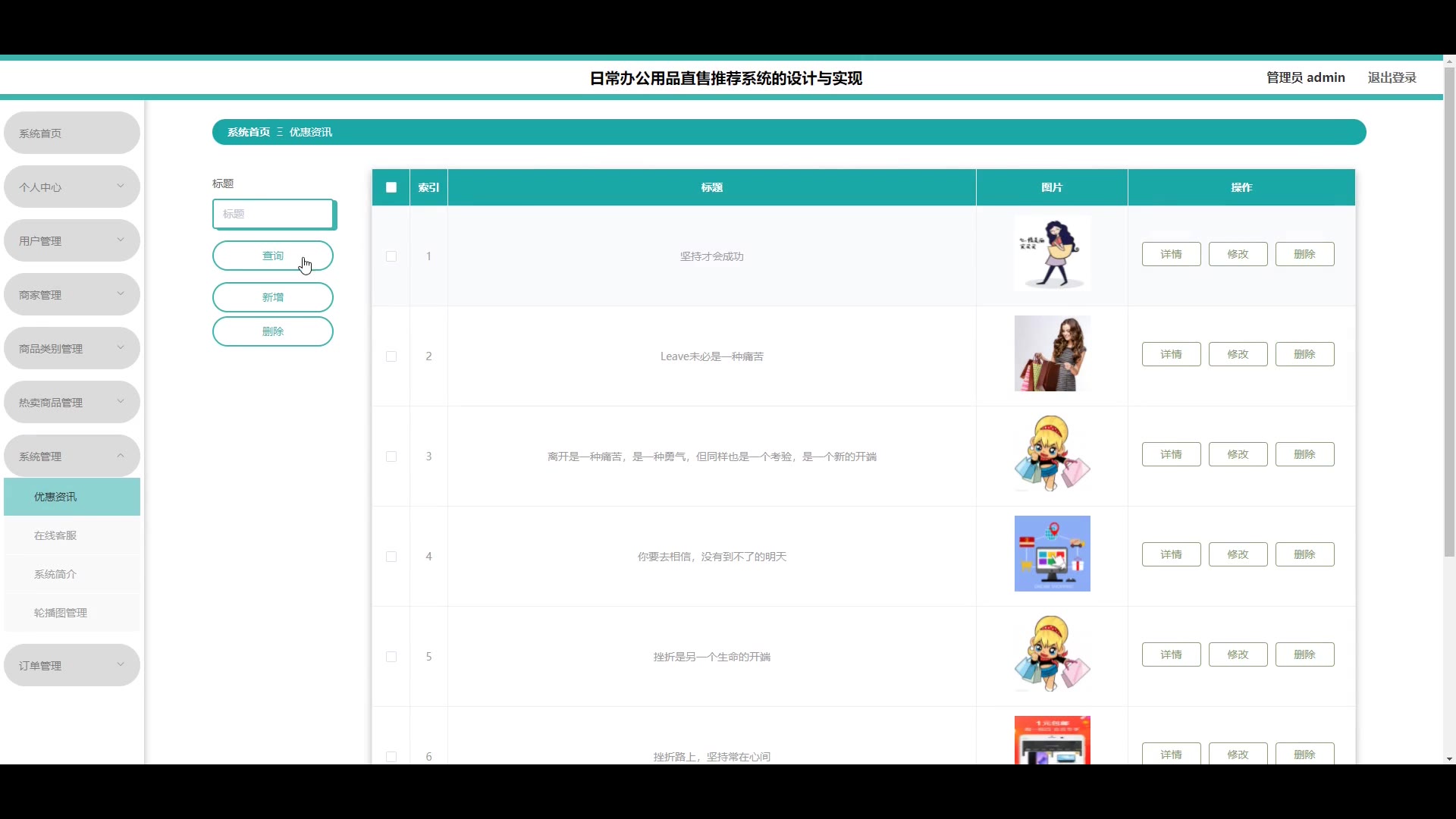Collapse the 系统管理 menu chevron
Image resolution: width=1456 pixels, height=819 pixels.
pyautogui.click(x=121, y=455)
